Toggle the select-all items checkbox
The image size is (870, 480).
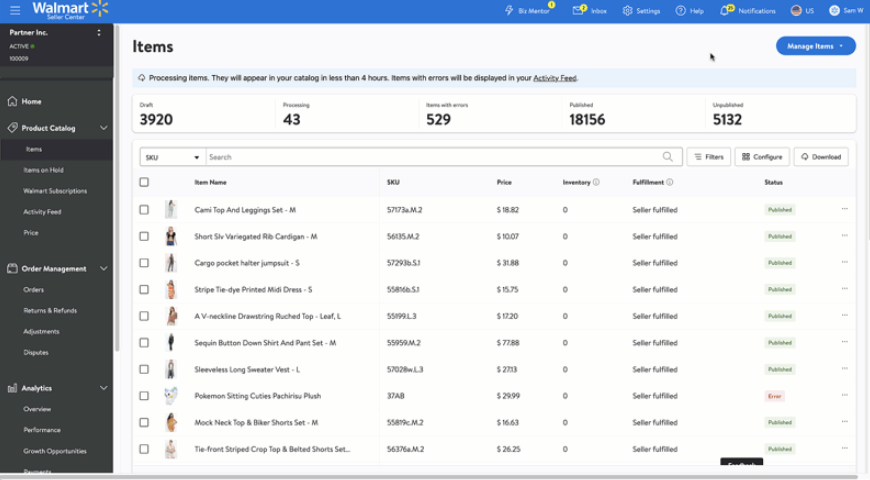(x=144, y=183)
